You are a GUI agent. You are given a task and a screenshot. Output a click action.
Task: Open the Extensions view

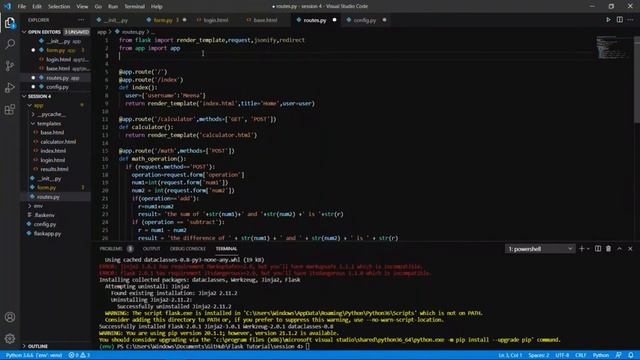click(10, 109)
